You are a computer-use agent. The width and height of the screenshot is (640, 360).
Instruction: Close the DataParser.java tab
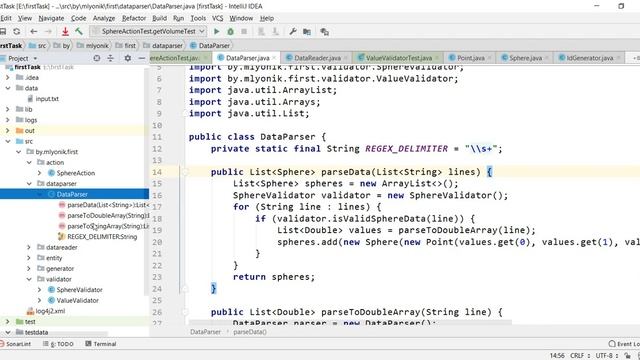[274, 58]
